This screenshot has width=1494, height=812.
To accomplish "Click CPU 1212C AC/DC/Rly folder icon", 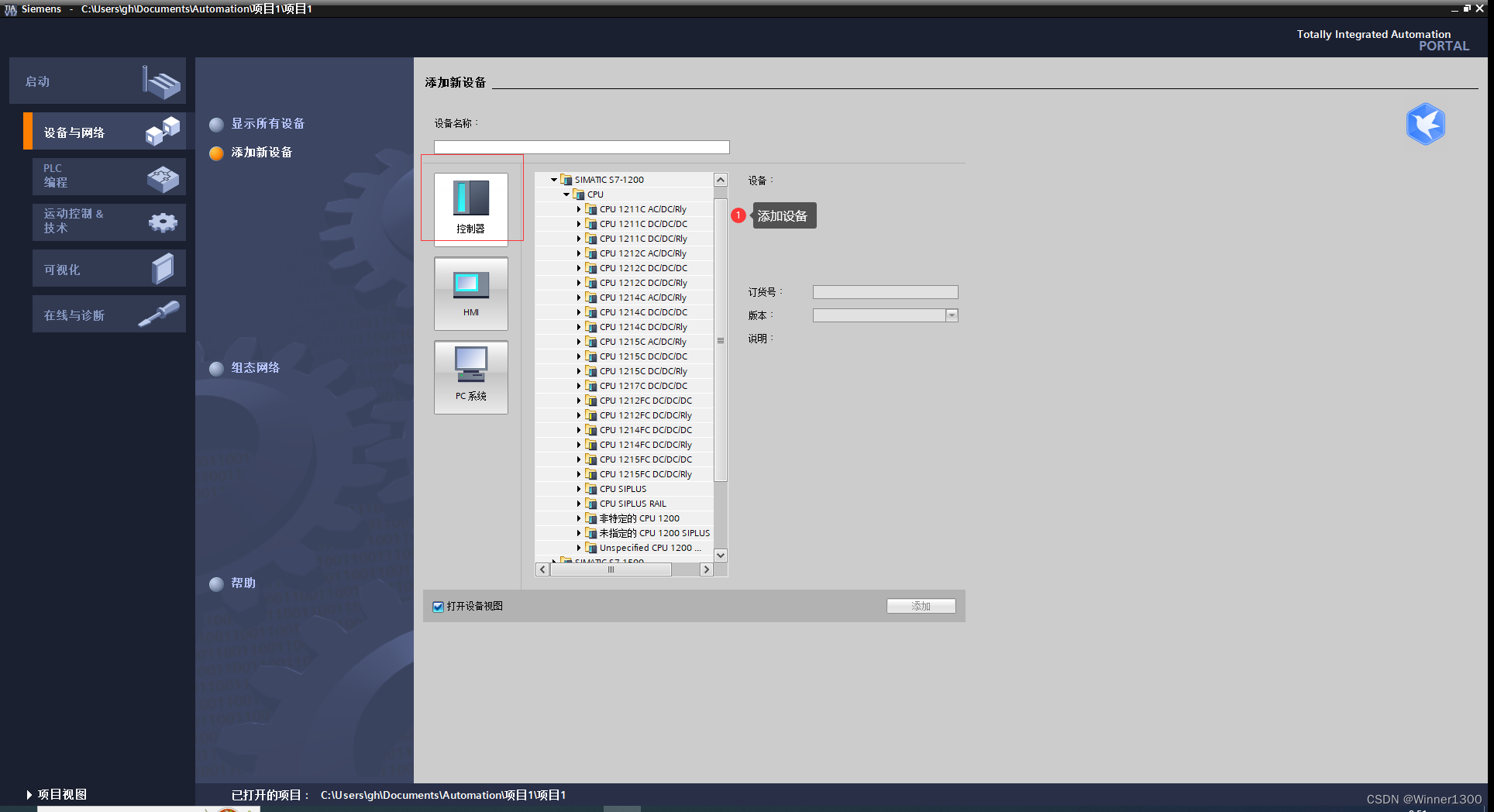I will tap(591, 253).
